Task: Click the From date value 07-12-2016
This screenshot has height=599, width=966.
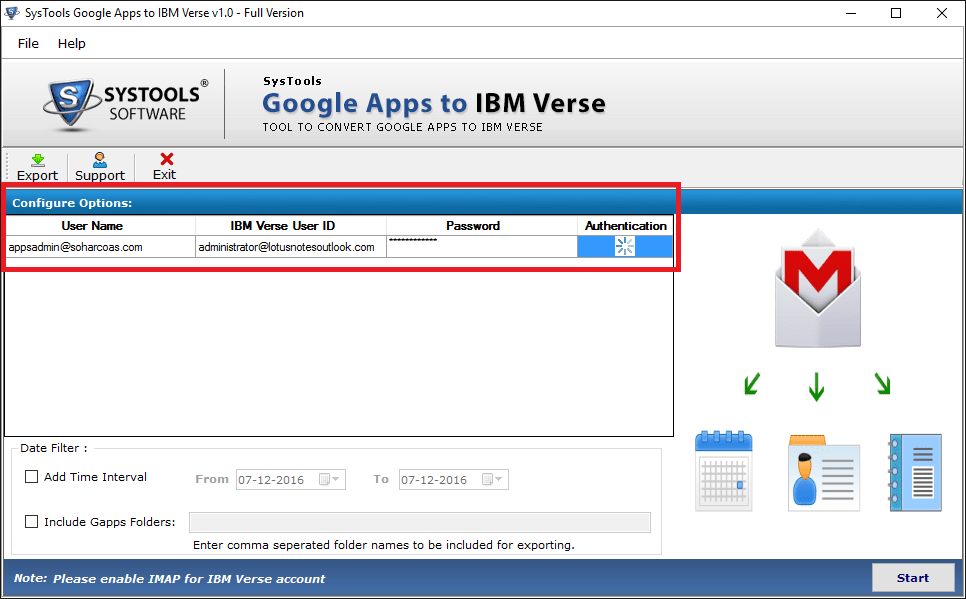Action: (x=271, y=479)
